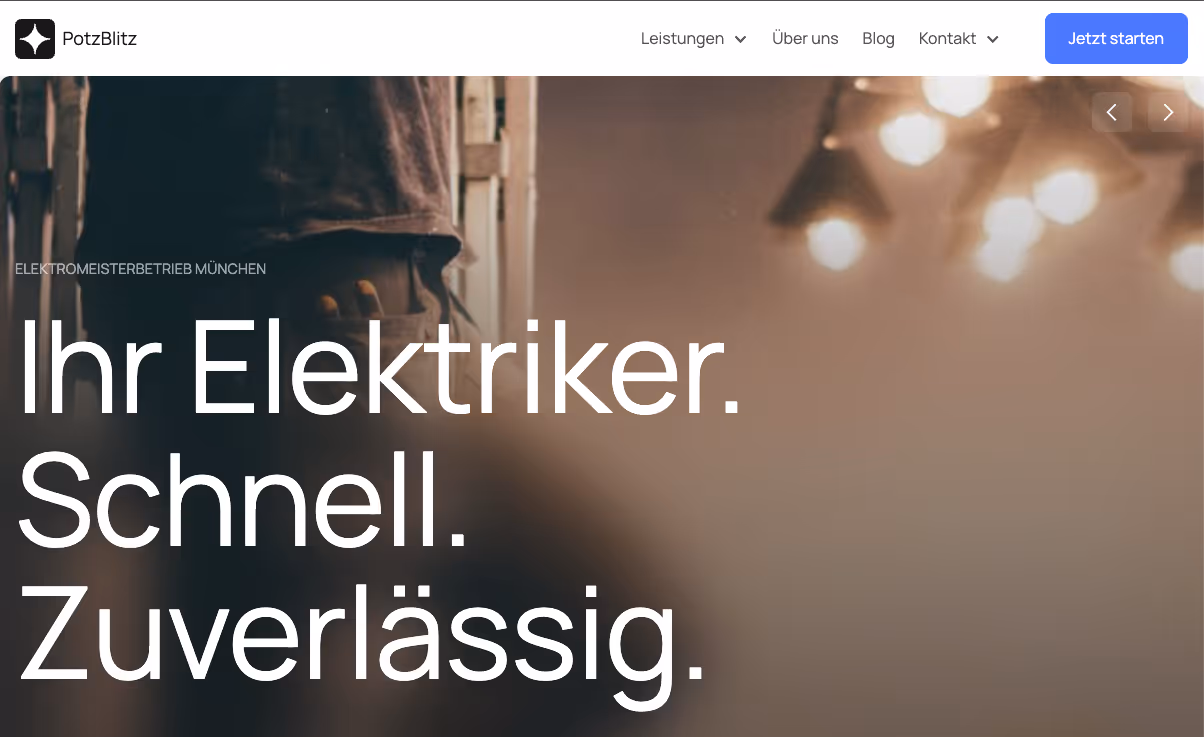
Task: Advance to next hero slide arrow
Action: 1168,112
